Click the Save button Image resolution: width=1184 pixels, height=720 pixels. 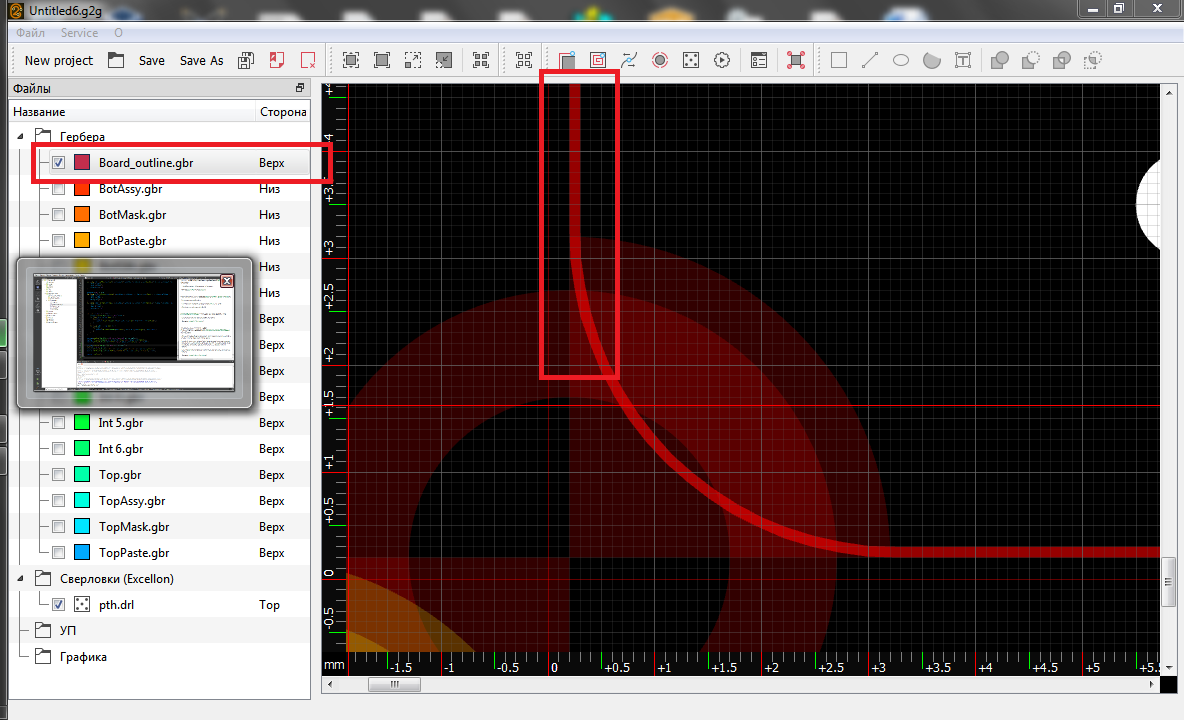point(152,60)
